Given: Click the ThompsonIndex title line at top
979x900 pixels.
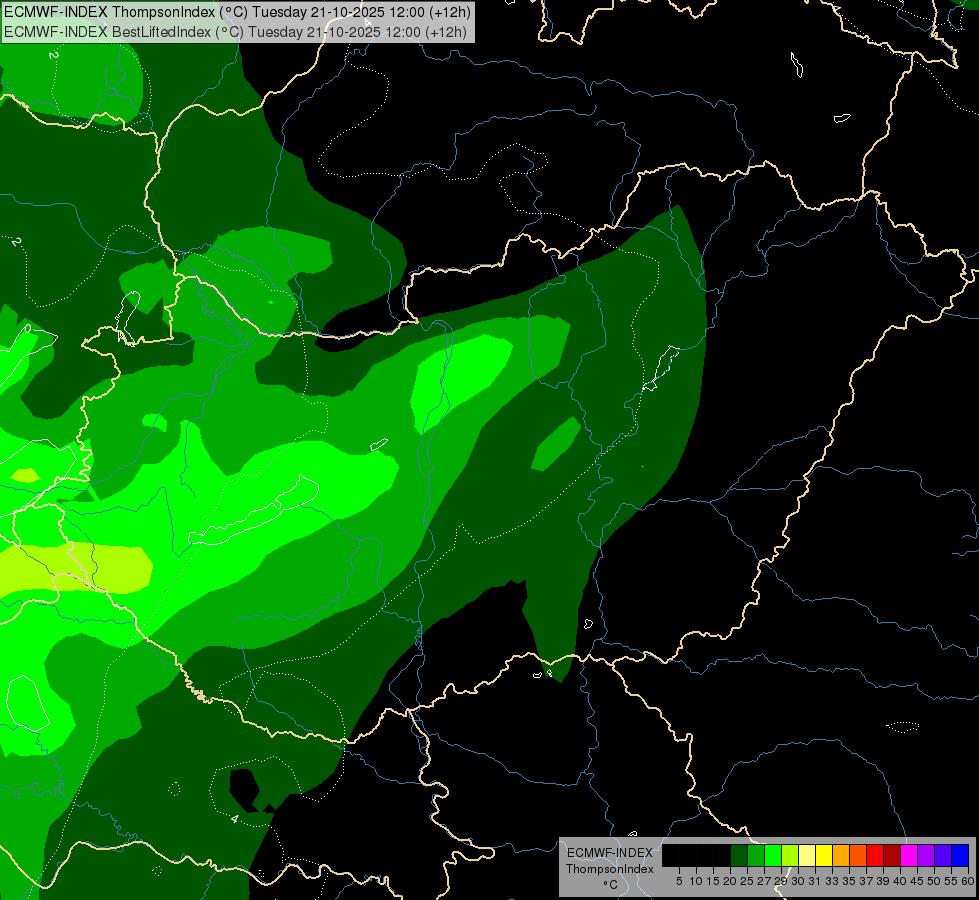Looking at the screenshot, I should point(237,12).
